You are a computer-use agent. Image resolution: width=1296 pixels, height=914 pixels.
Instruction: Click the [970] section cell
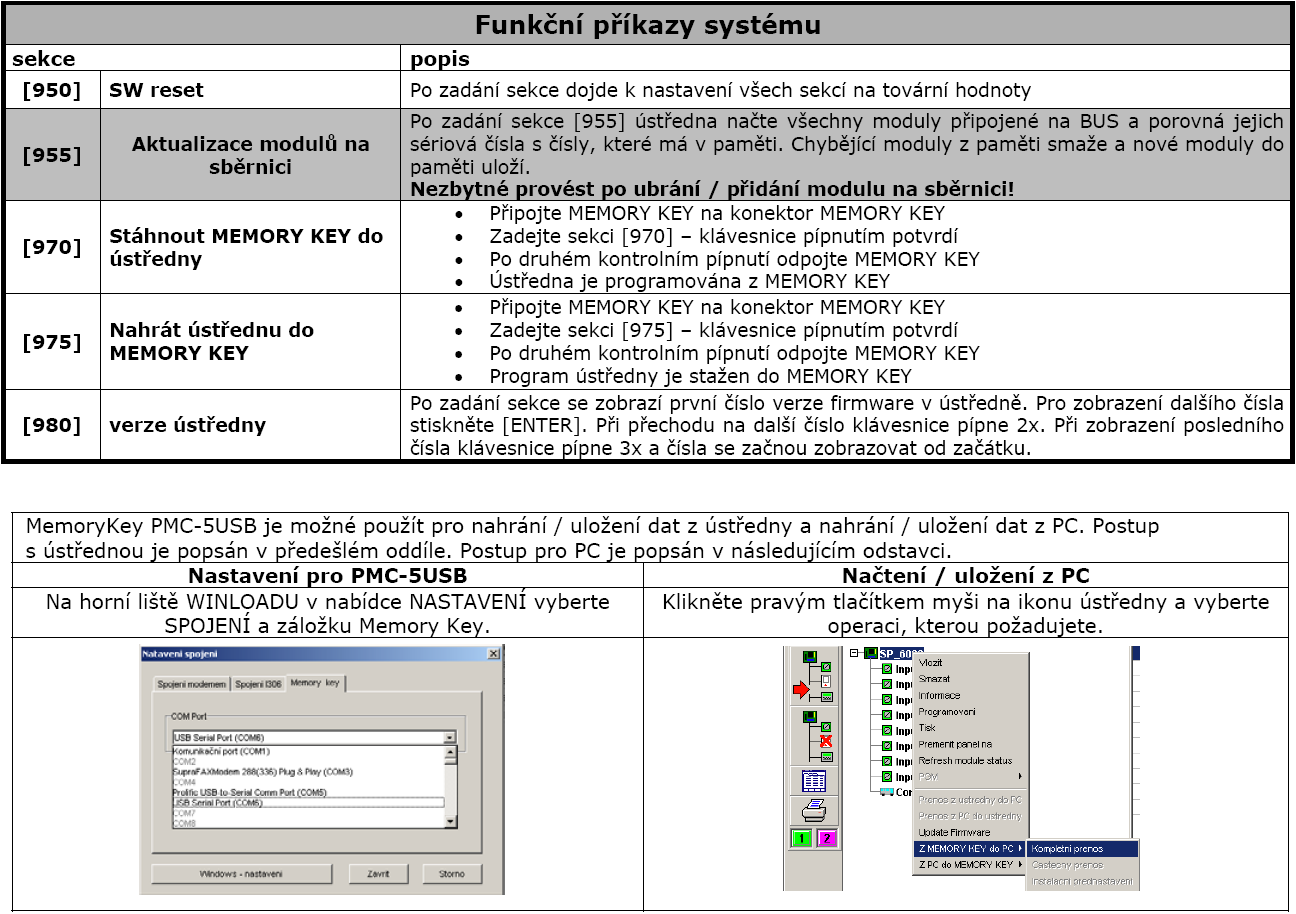[x=51, y=247]
